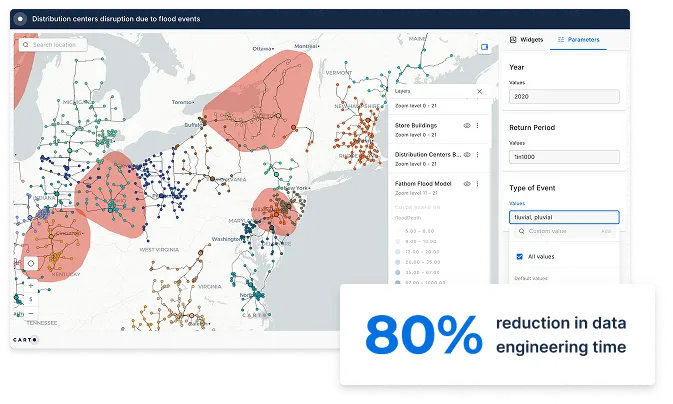The height and width of the screenshot is (404, 673).
Task: Click the Custom value search field
Action: (x=560, y=231)
